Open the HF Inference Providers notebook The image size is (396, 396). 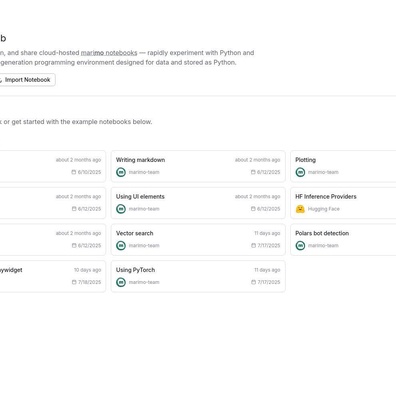tap(343, 203)
